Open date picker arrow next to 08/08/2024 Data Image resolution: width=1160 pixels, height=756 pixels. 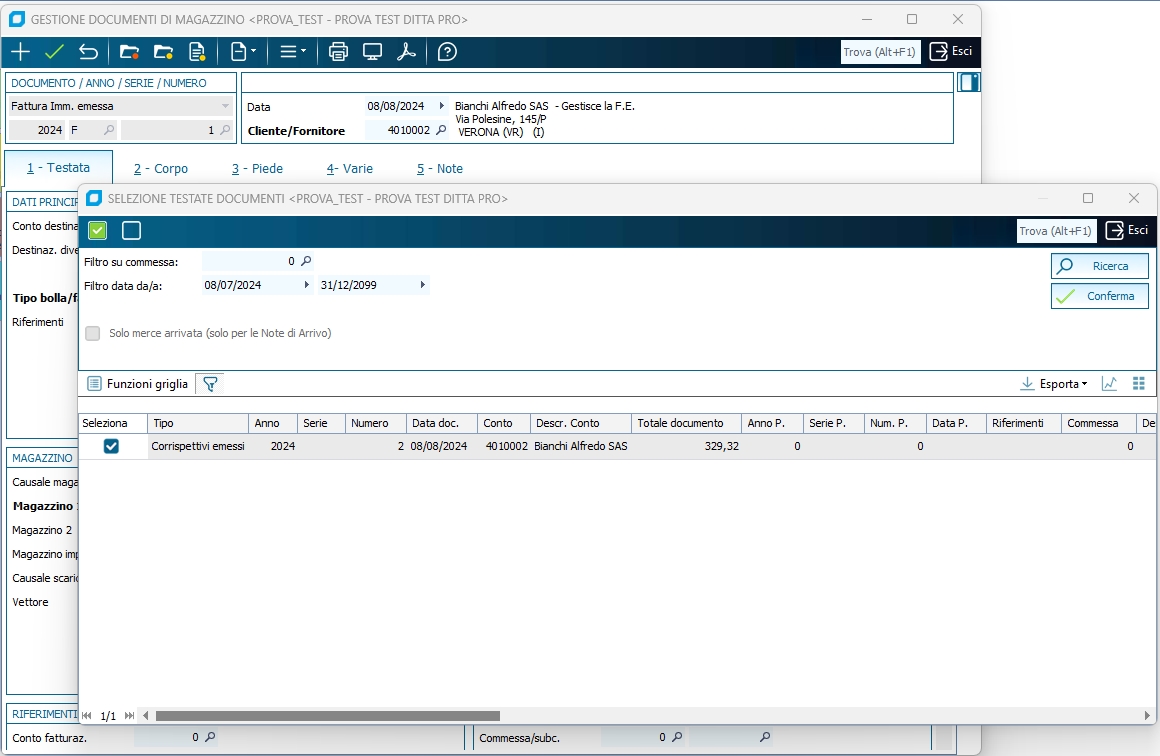pyautogui.click(x=442, y=106)
